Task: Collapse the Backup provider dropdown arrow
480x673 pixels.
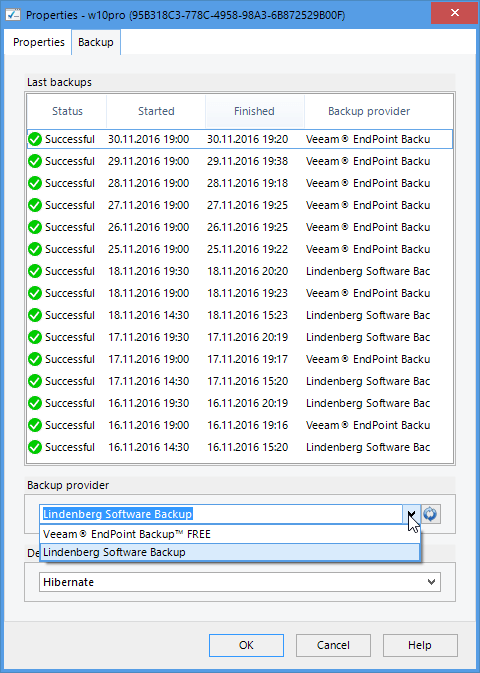Action: click(x=411, y=514)
